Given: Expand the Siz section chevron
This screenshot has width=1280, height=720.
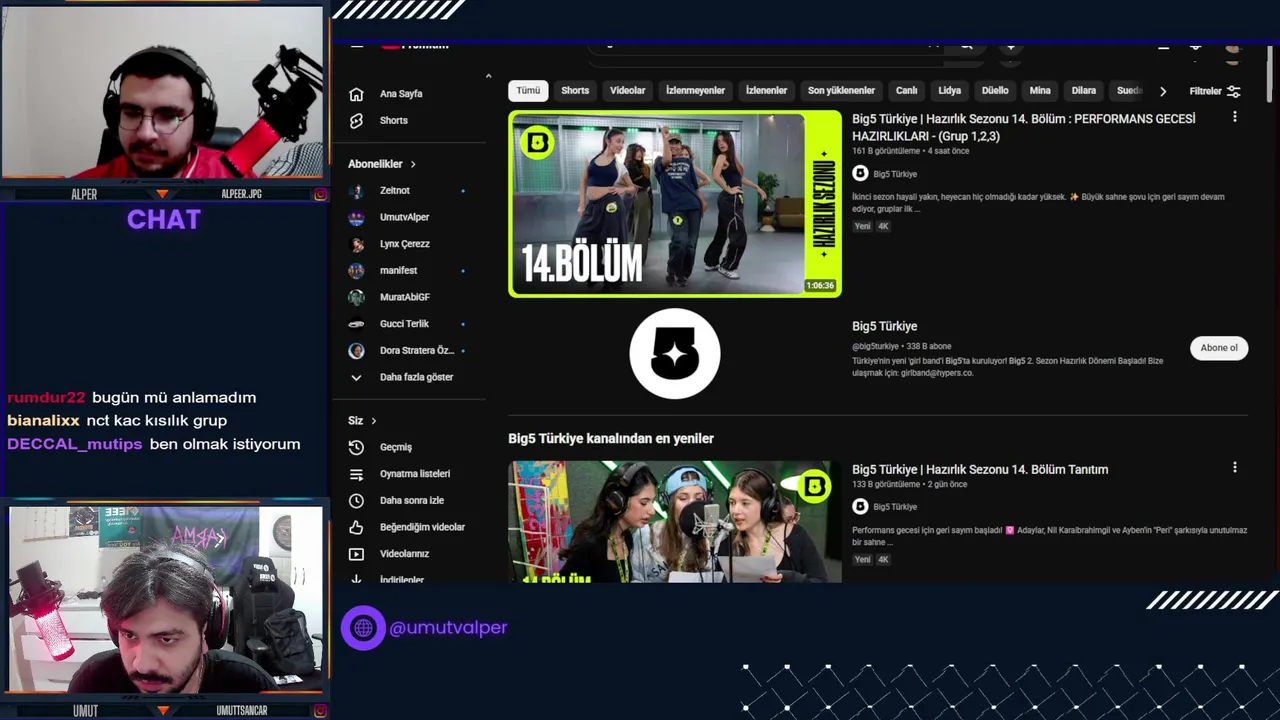Looking at the screenshot, I should (x=374, y=421).
